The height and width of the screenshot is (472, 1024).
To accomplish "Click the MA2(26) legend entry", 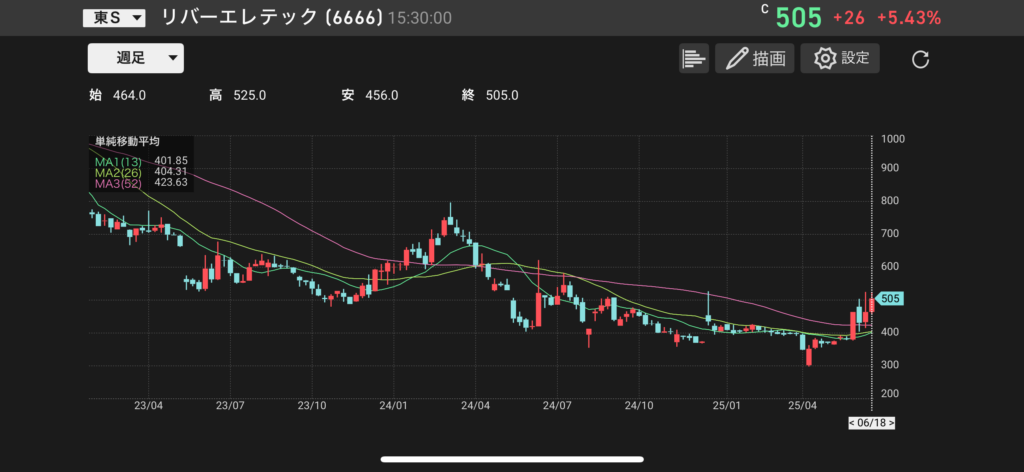I will (x=142, y=172).
